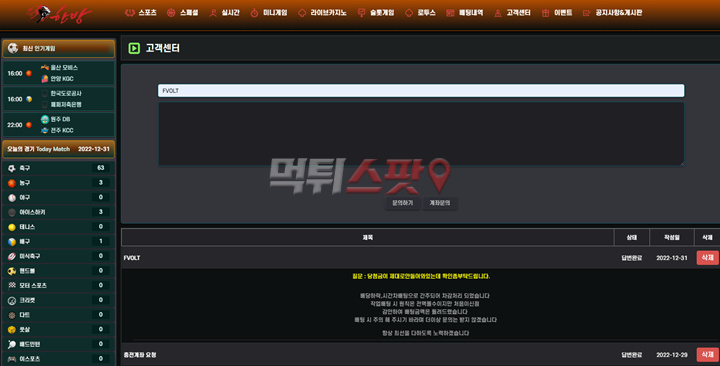Screen dimensions: 720x366
Task: Click the 계좌문의 button
Action: coord(439,203)
